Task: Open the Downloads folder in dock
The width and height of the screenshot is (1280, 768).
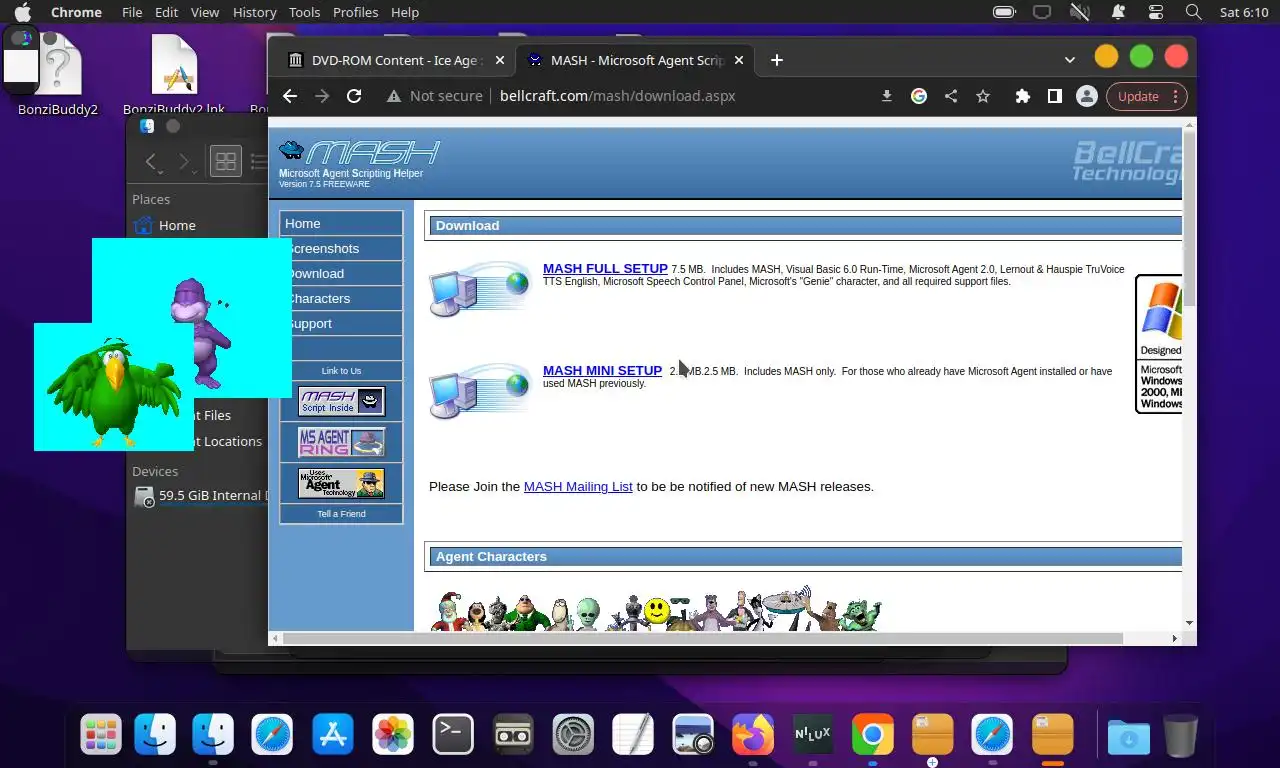Action: [x=1128, y=737]
